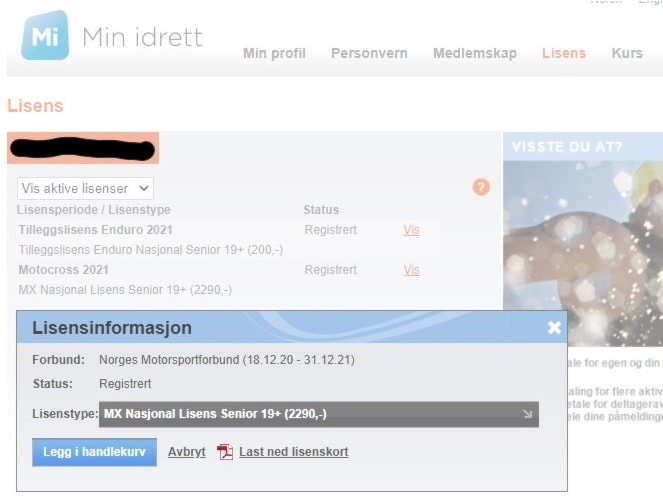Expand the Lisenstype dropdown in the dialog
663x496 pixels.
click(x=319, y=414)
